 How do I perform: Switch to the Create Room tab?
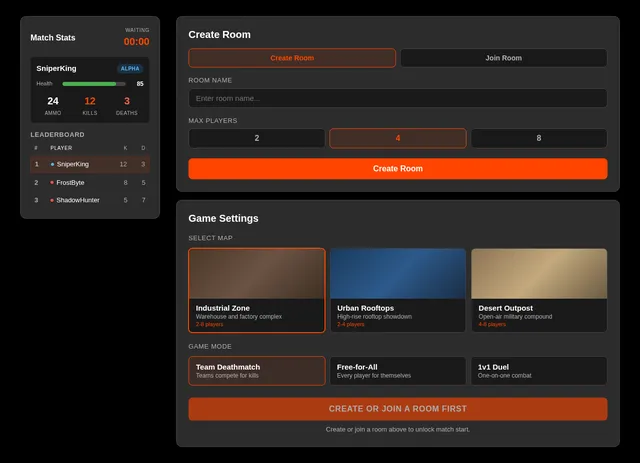[292, 58]
